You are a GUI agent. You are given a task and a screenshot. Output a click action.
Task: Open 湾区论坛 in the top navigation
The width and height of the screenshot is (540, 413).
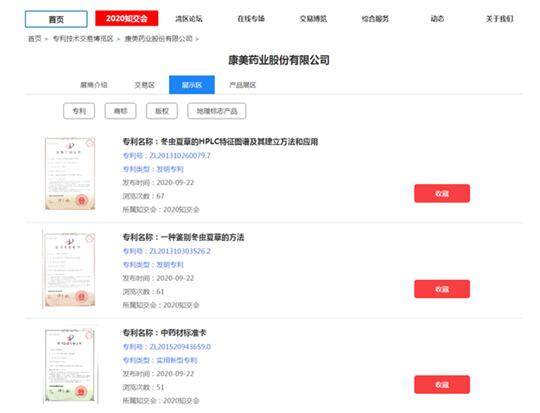(x=189, y=19)
